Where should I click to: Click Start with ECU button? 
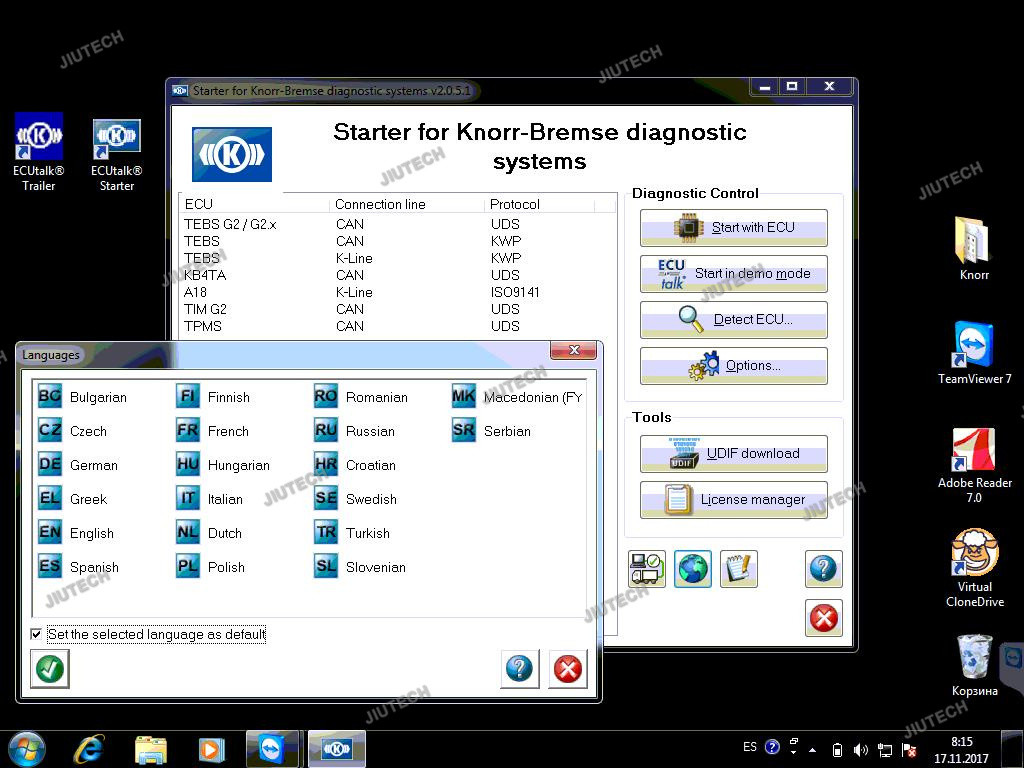click(733, 228)
